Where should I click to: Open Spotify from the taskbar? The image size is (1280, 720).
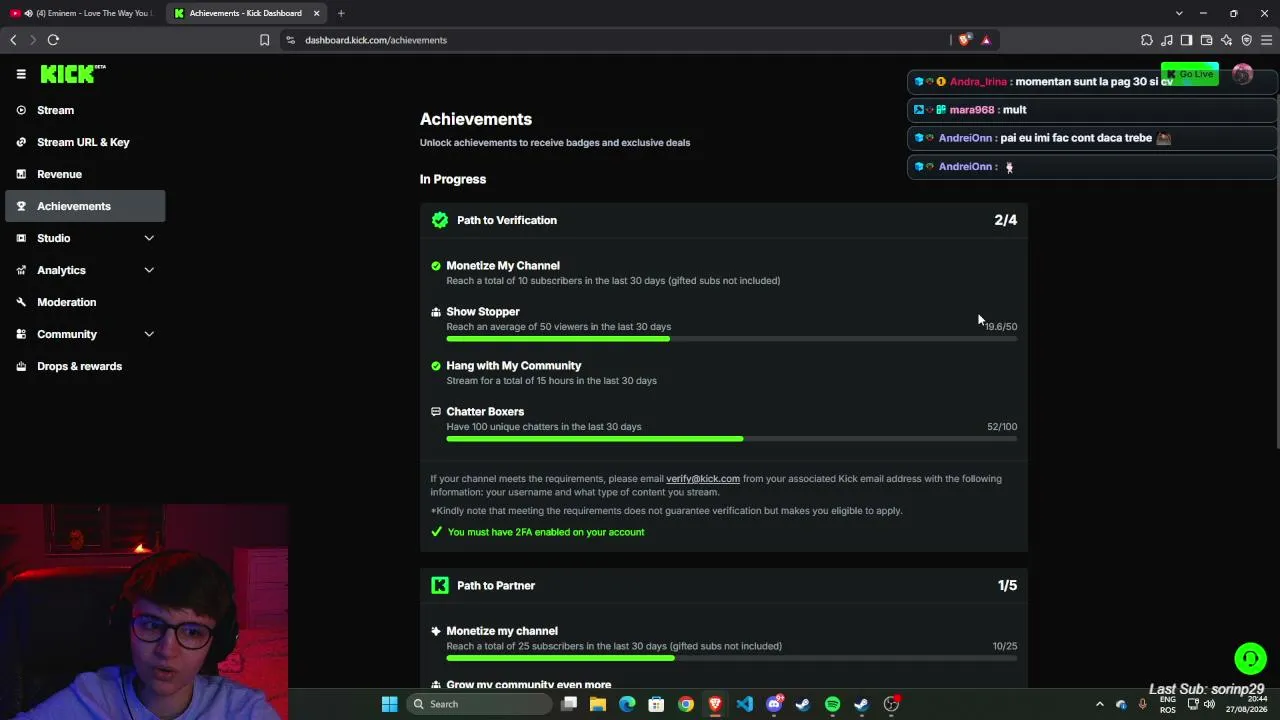[x=833, y=704]
